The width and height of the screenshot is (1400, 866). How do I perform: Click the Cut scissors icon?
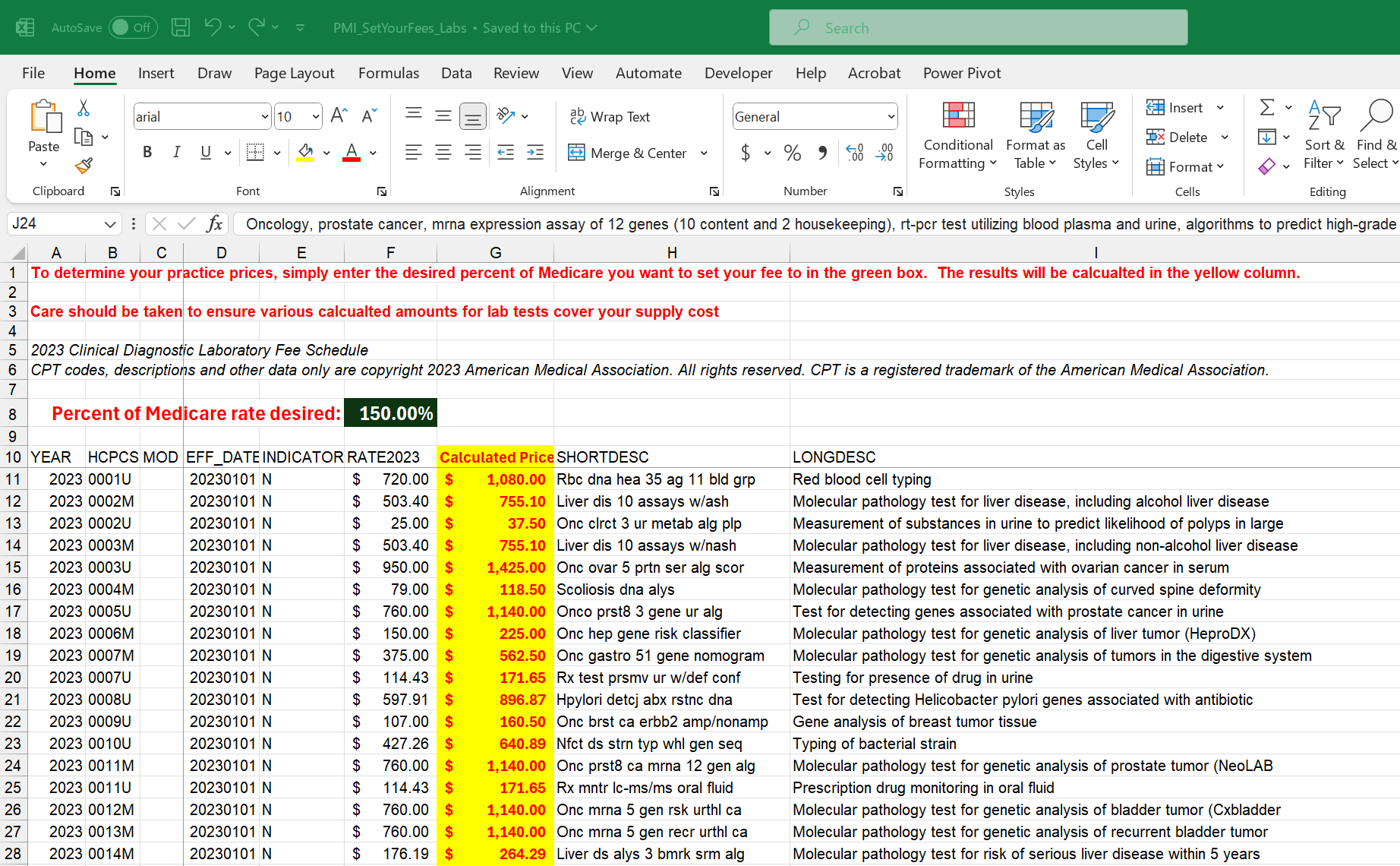point(84,108)
